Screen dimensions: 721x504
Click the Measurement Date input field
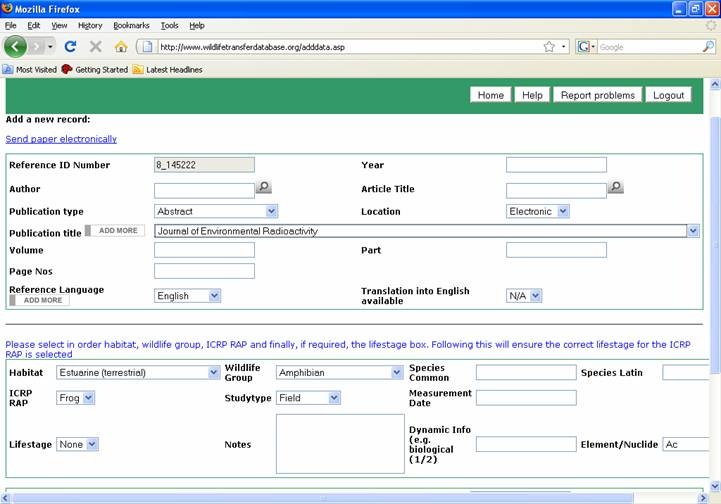(526, 398)
